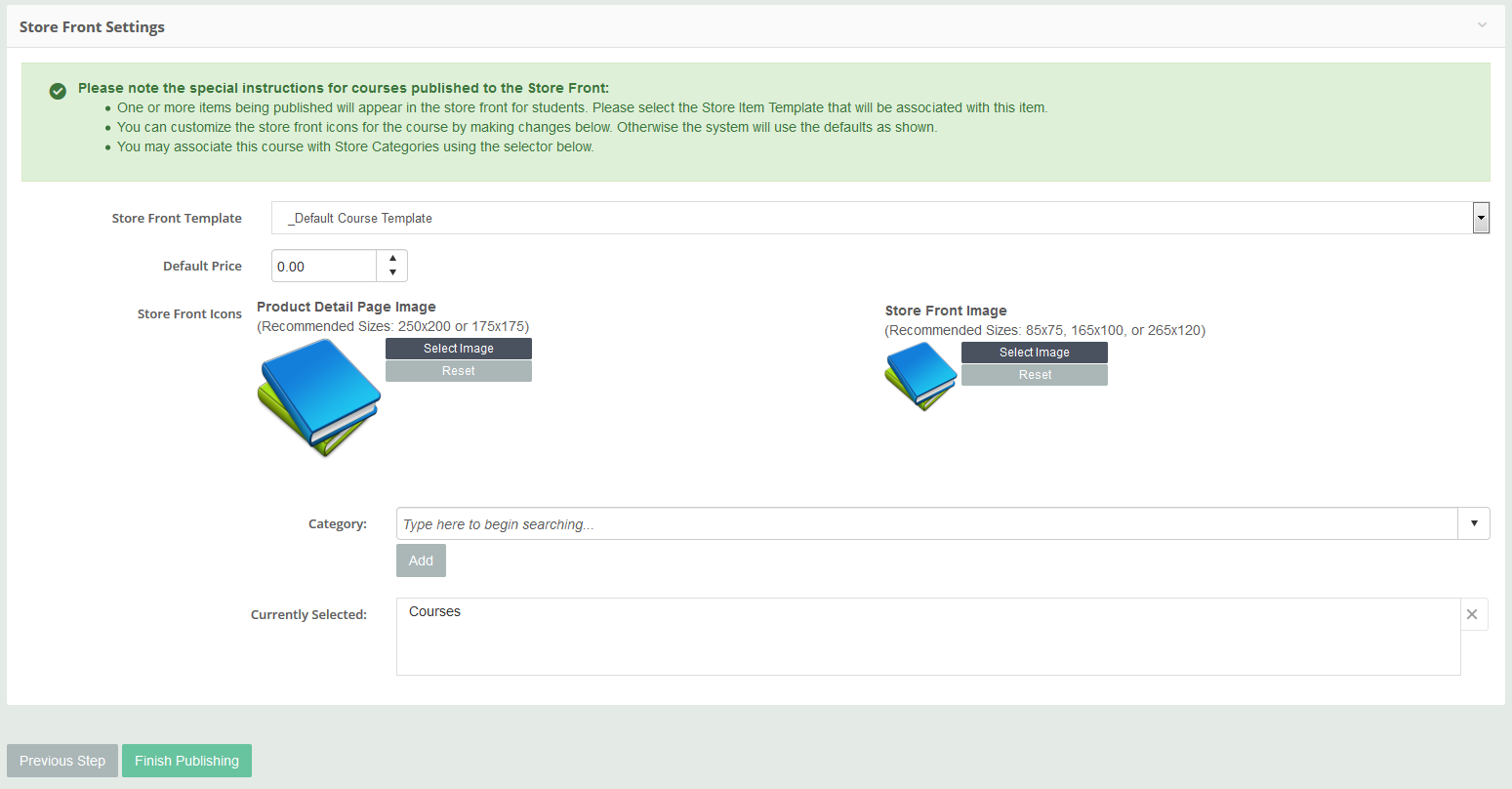
Task: Decrease Default Price with down arrow
Action: (392, 273)
